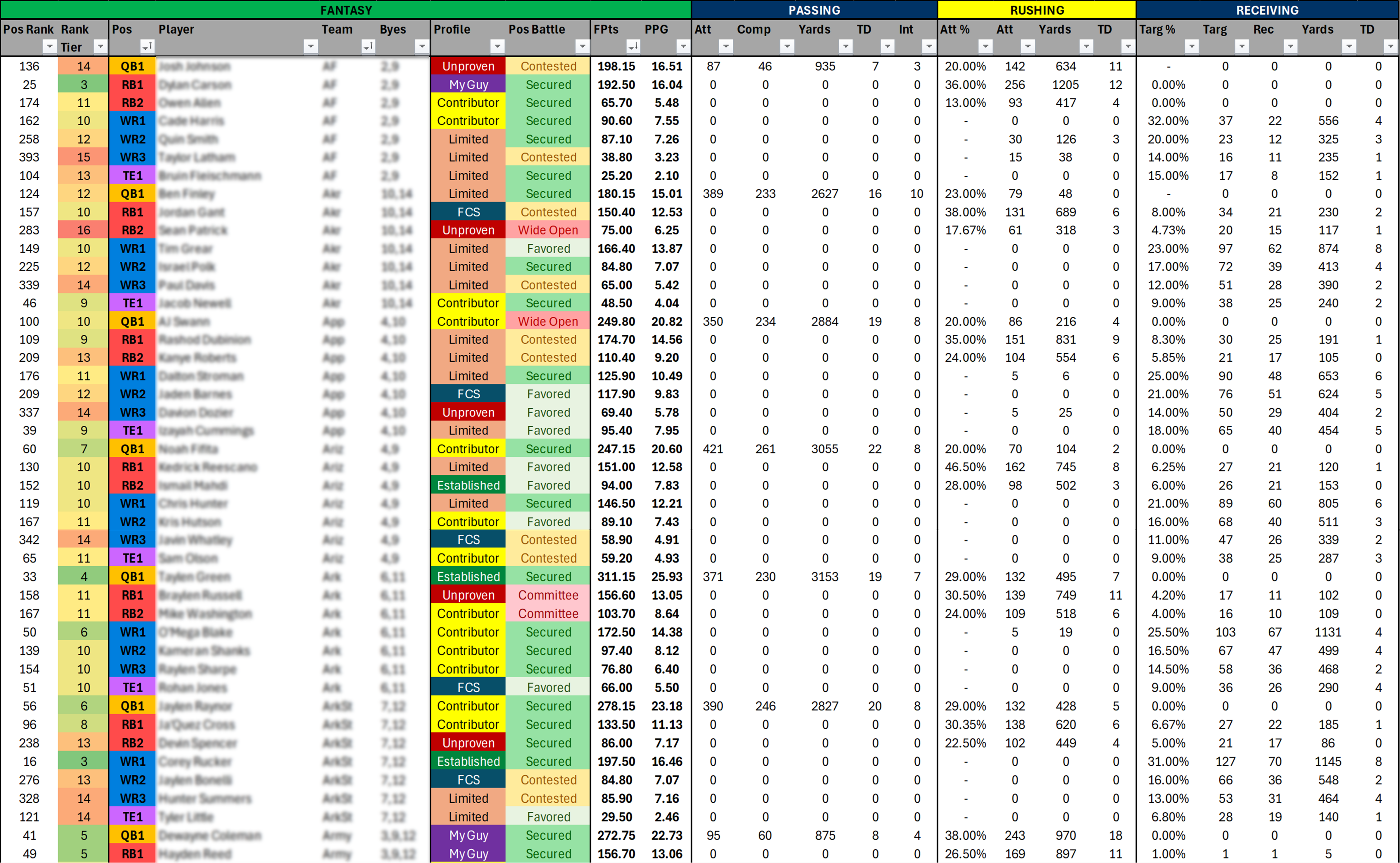Viewport: 1400px width, 863px height.
Task: Click the FCS profile in the 150.40 row
Action: (468, 212)
